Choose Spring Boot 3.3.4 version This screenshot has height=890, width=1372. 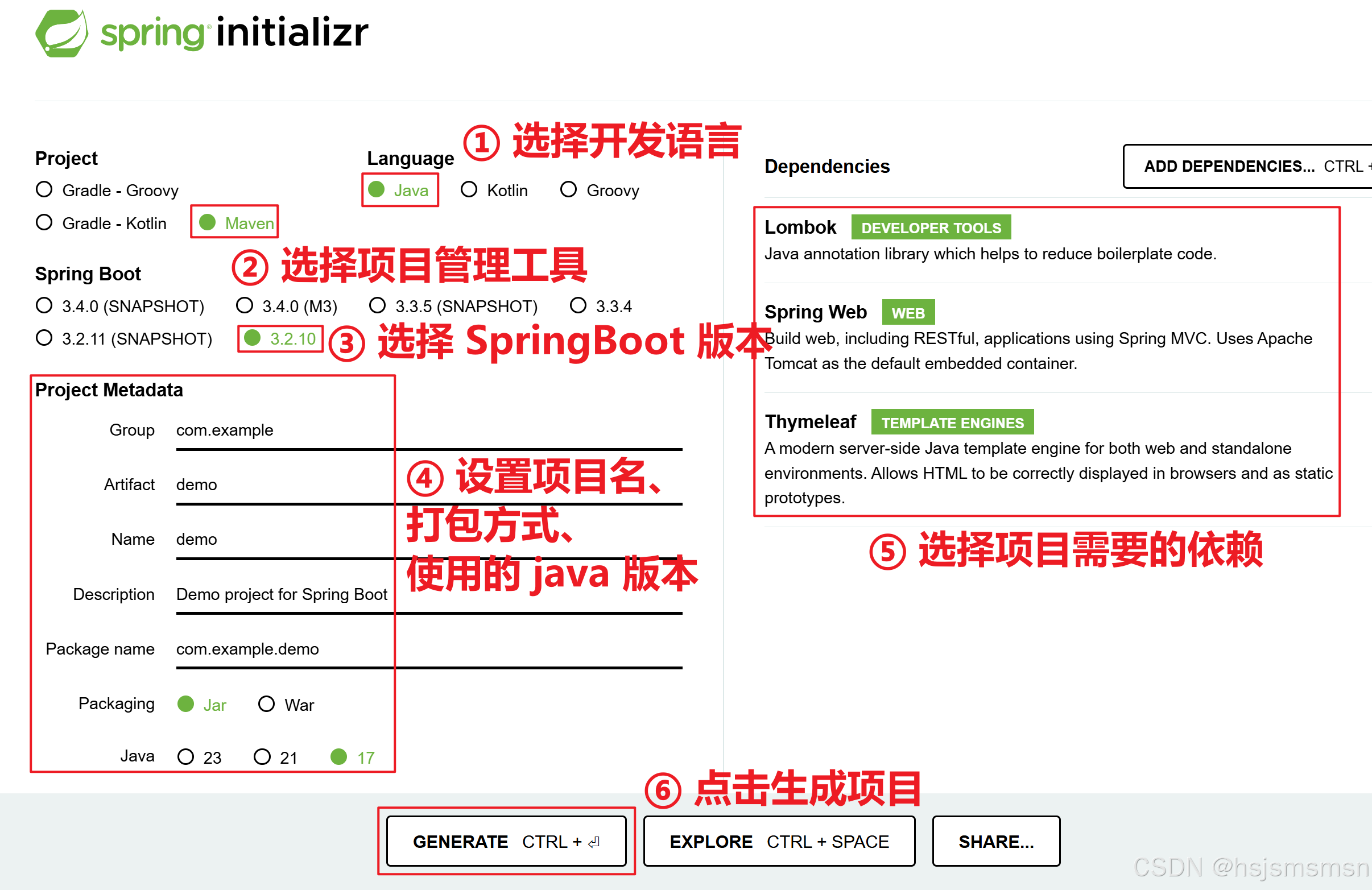pos(578,305)
